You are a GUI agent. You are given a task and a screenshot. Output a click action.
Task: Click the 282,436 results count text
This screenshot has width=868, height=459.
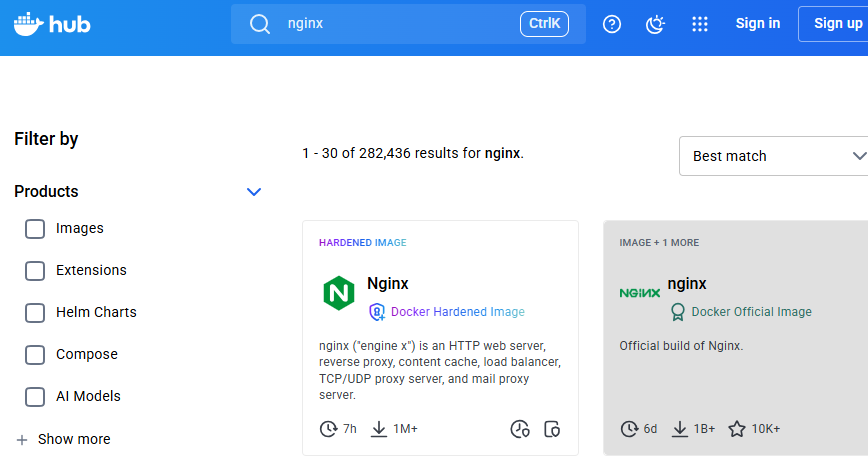tap(412, 153)
